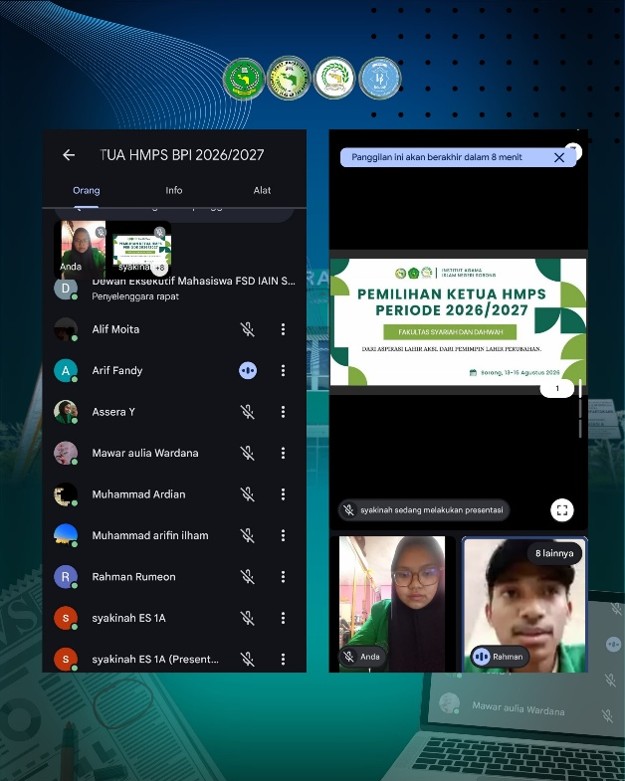Open more options for Rahman Rumeon
Image resolution: width=625 pixels, height=781 pixels.
point(283,577)
